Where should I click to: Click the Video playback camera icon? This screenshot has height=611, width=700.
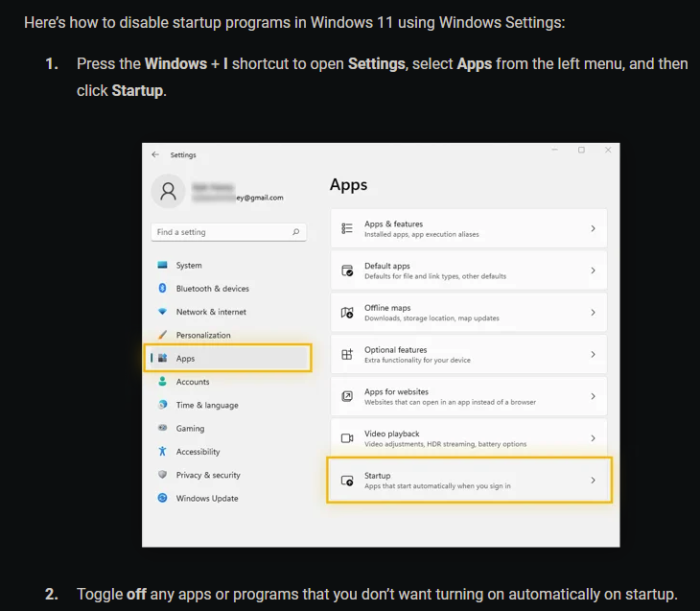(x=347, y=438)
